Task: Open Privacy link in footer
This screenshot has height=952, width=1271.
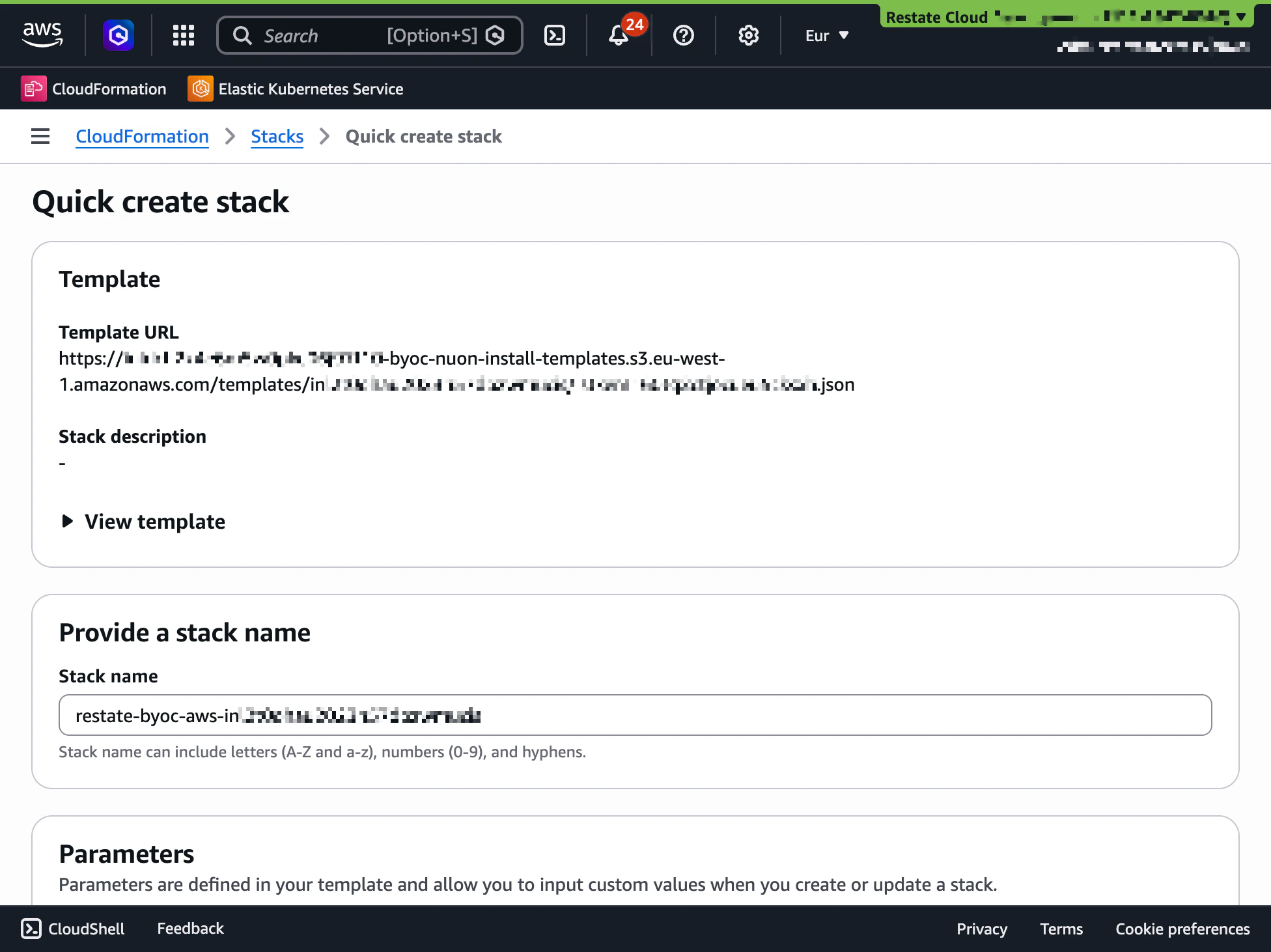Action: coord(981,929)
